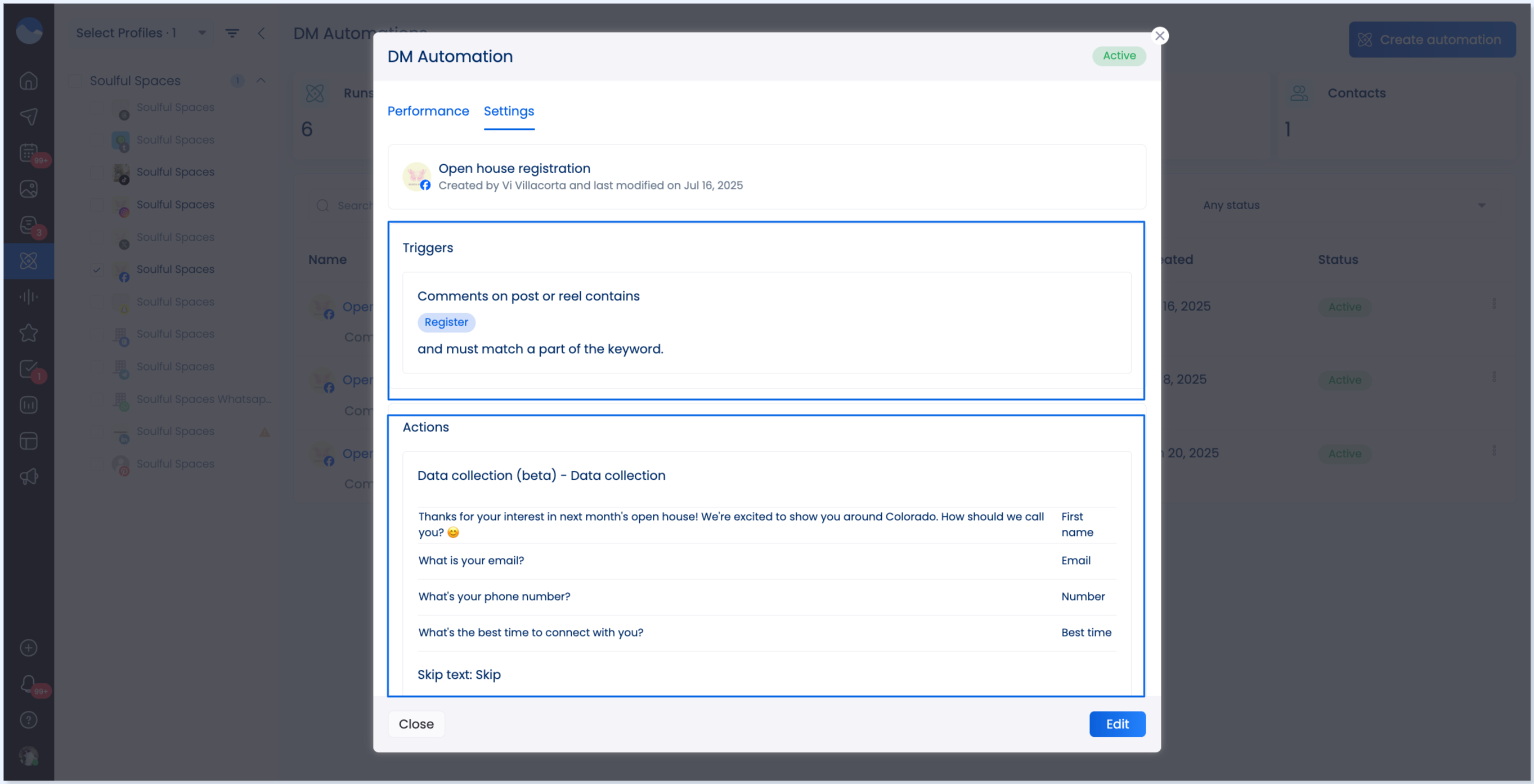This screenshot has height=784, width=1534.
Task: Open the media library sidebar icon
Action: coord(29,189)
